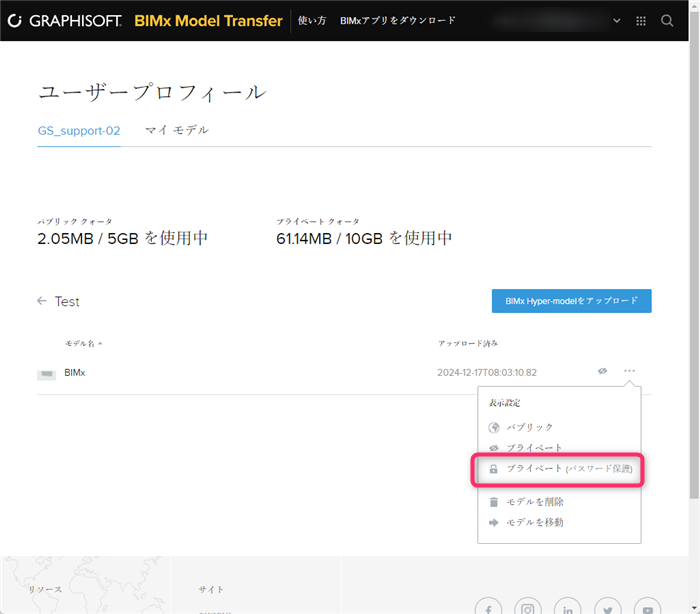
Task: Click BIMx Hyper-modelをアップロード button
Action: coord(571,301)
